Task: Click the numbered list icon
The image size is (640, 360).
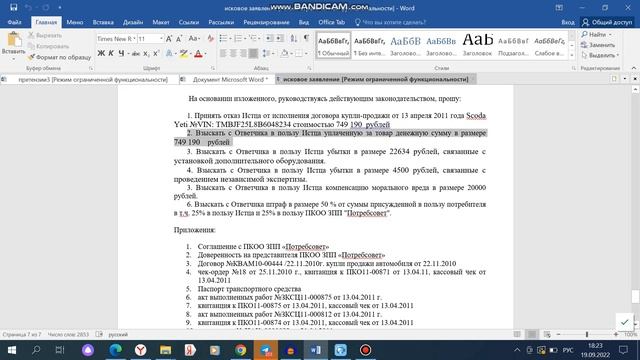Action: (238, 38)
